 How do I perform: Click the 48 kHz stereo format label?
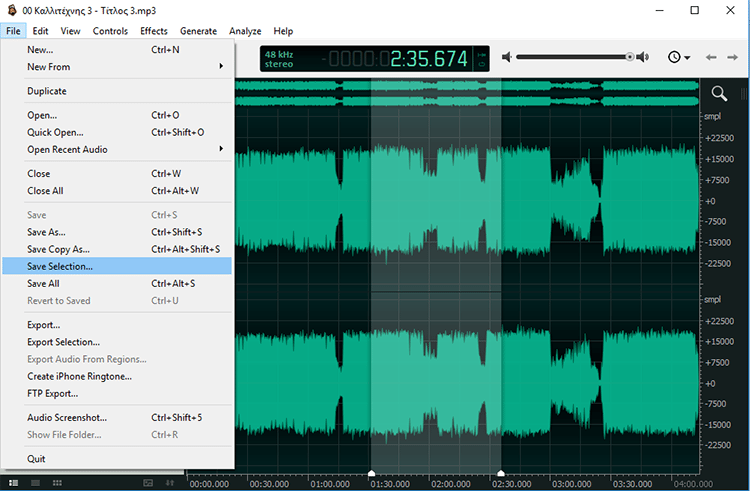point(279,59)
